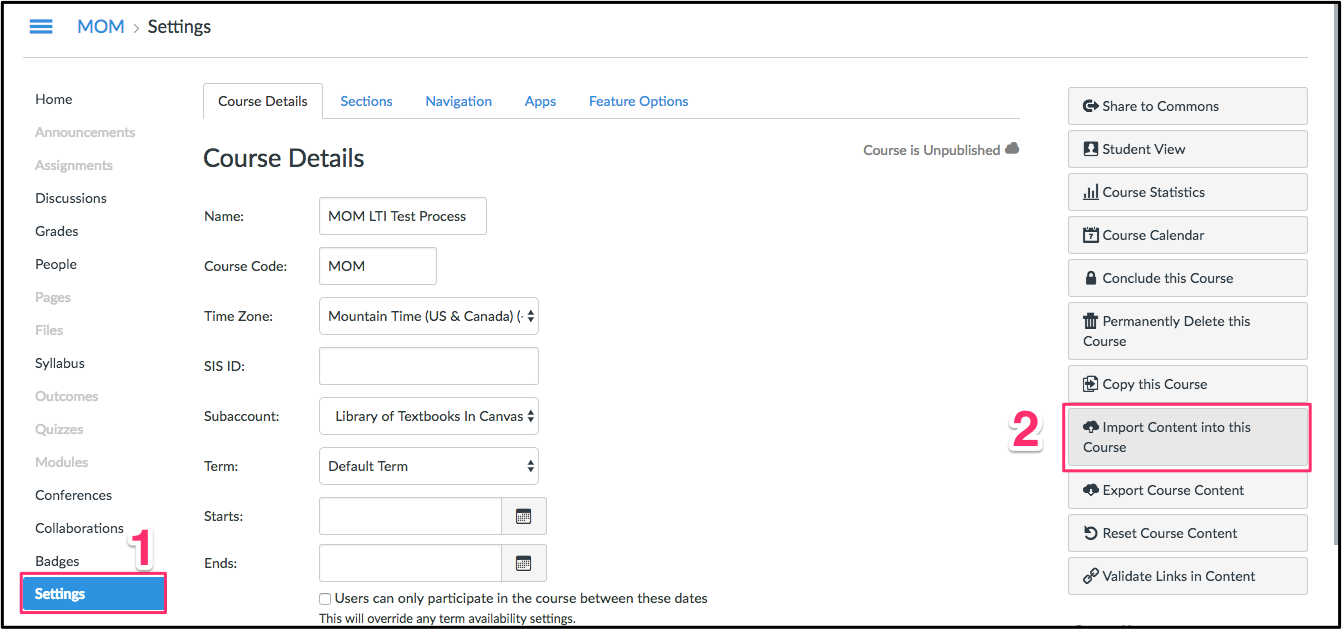
Task: Switch to the Sections tab
Action: pyautogui.click(x=366, y=101)
